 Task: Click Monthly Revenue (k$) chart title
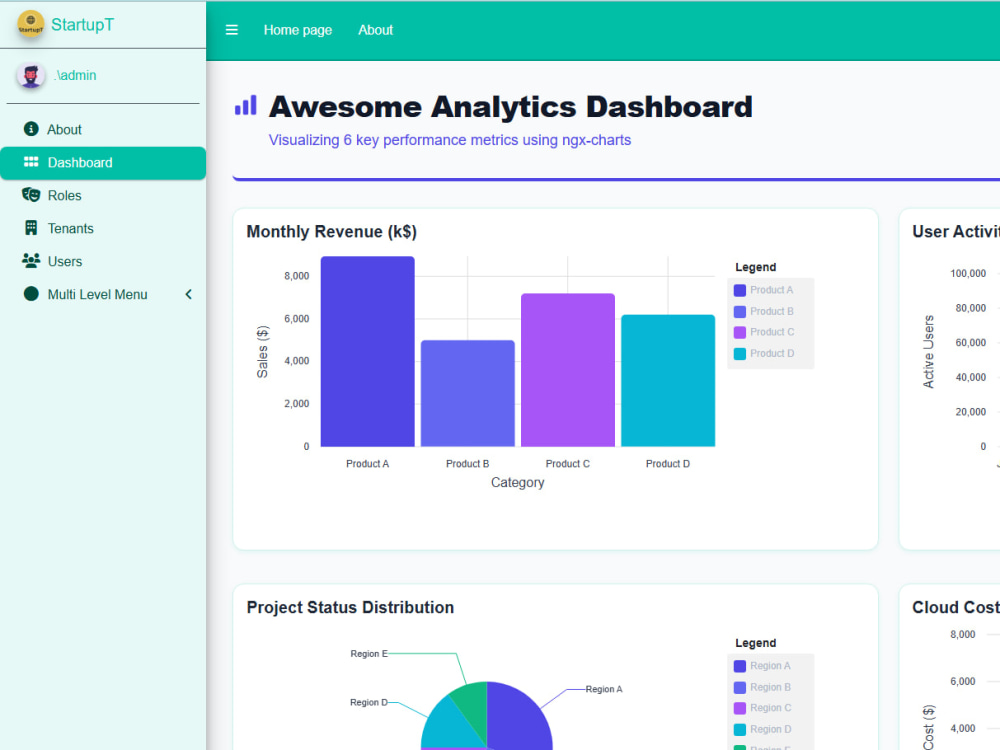coord(332,232)
